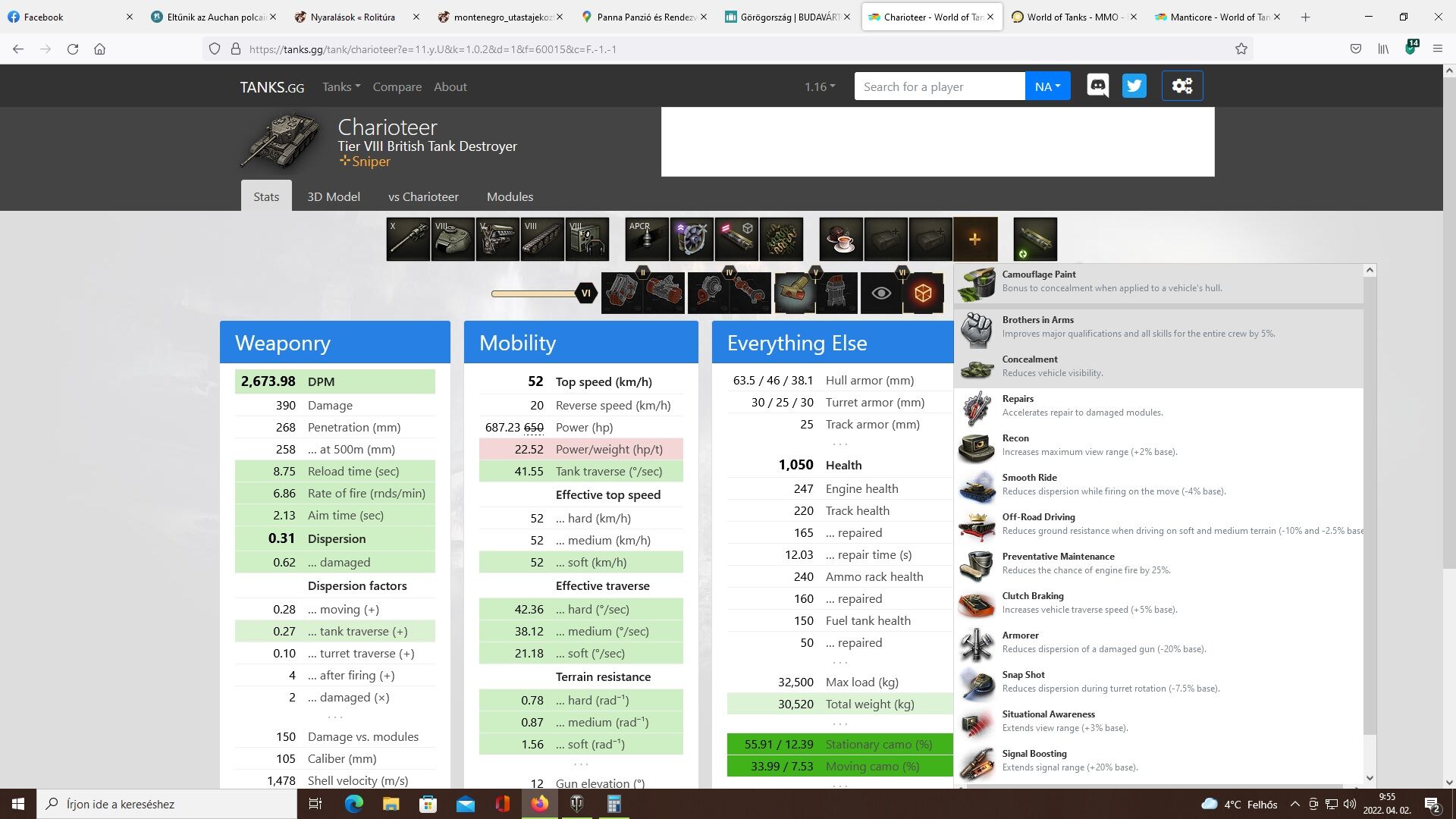The height and width of the screenshot is (819, 1456).
Task: Click the ventilation fan equipment slot
Action: pyautogui.click(x=692, y=239)
